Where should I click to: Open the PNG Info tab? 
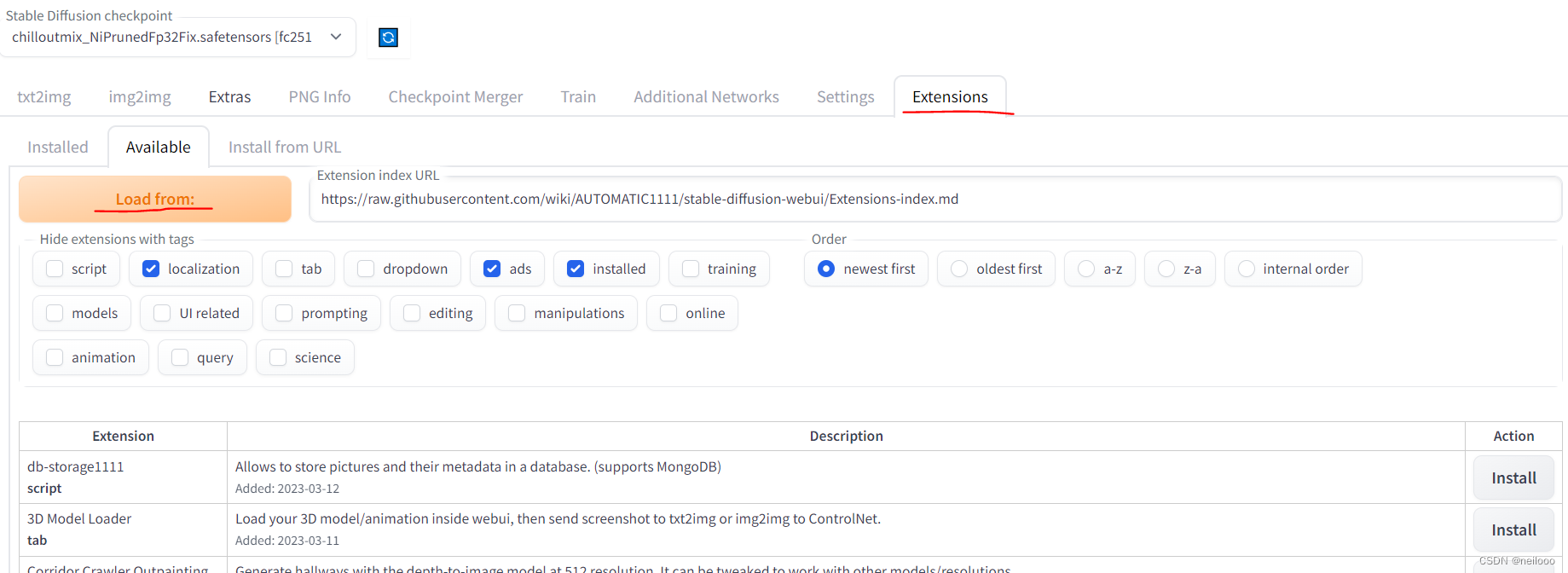point(320,97)
